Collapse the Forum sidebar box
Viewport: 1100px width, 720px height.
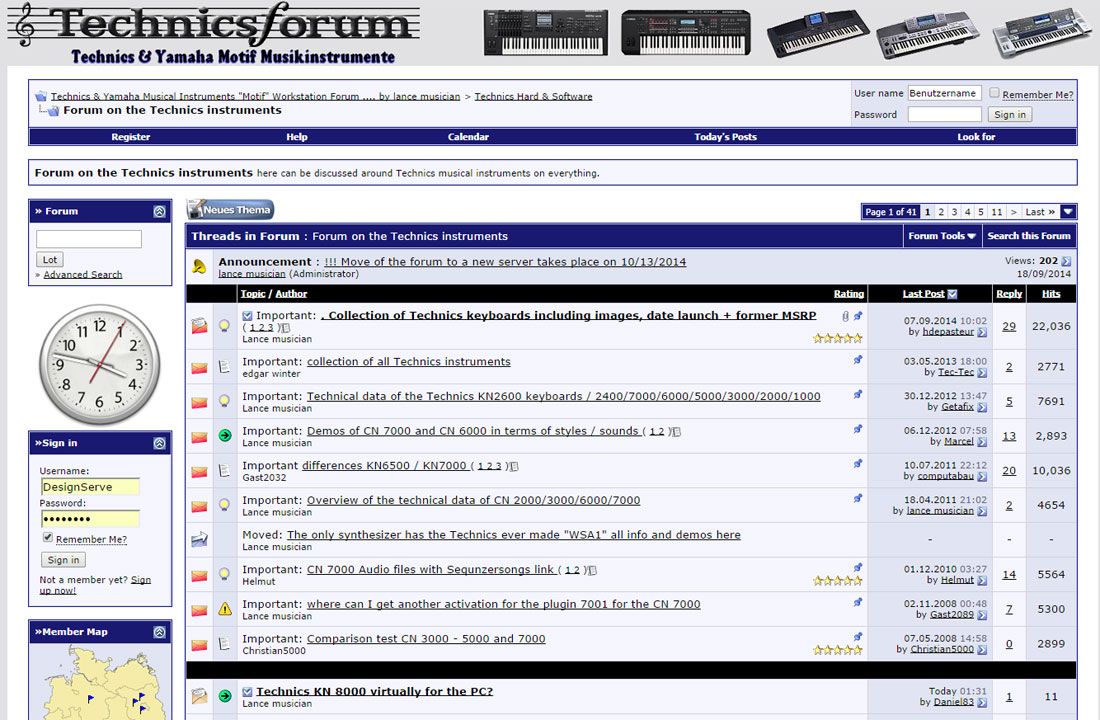pos(159,212)
